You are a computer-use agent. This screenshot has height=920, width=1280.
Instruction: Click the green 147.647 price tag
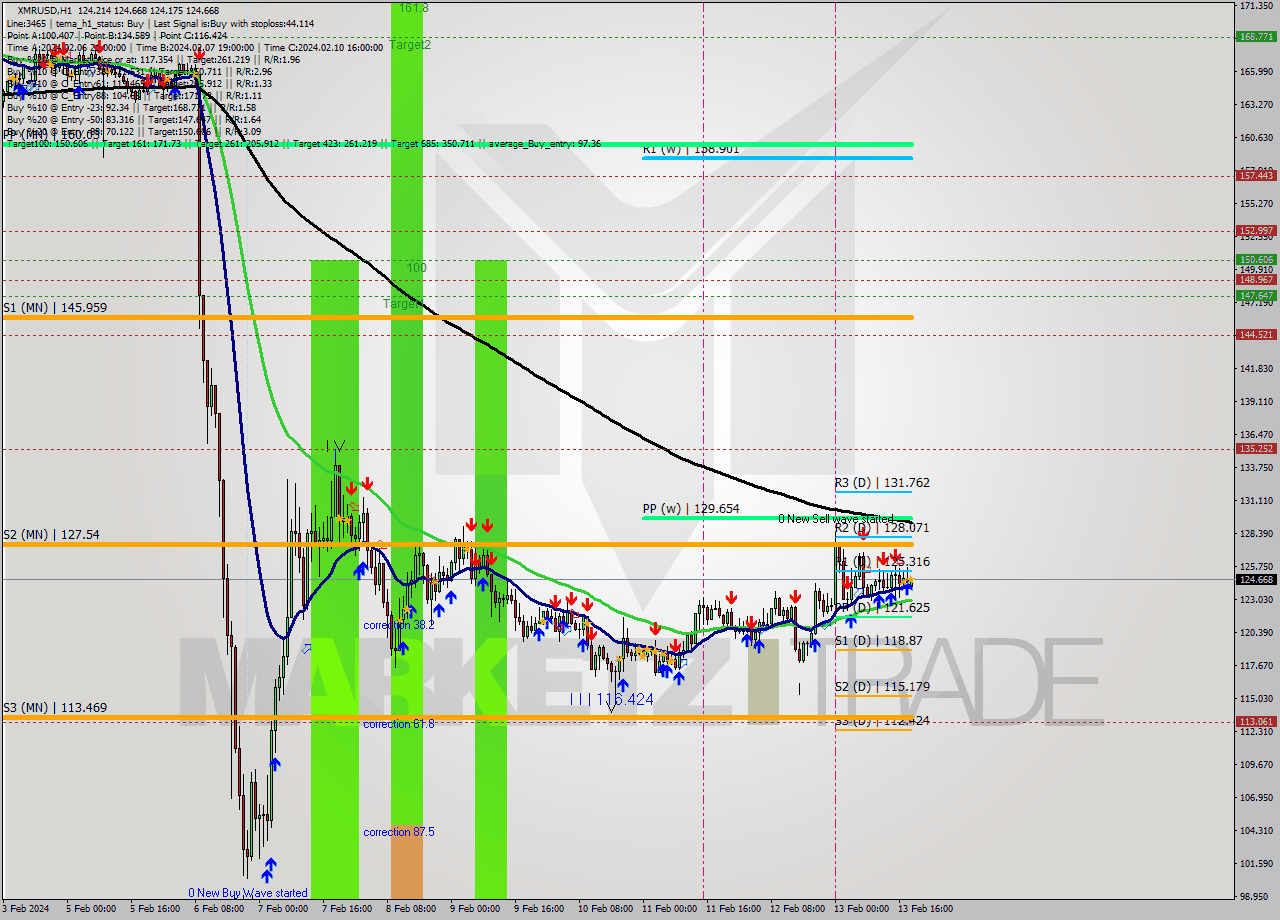tap(1256, 296)
